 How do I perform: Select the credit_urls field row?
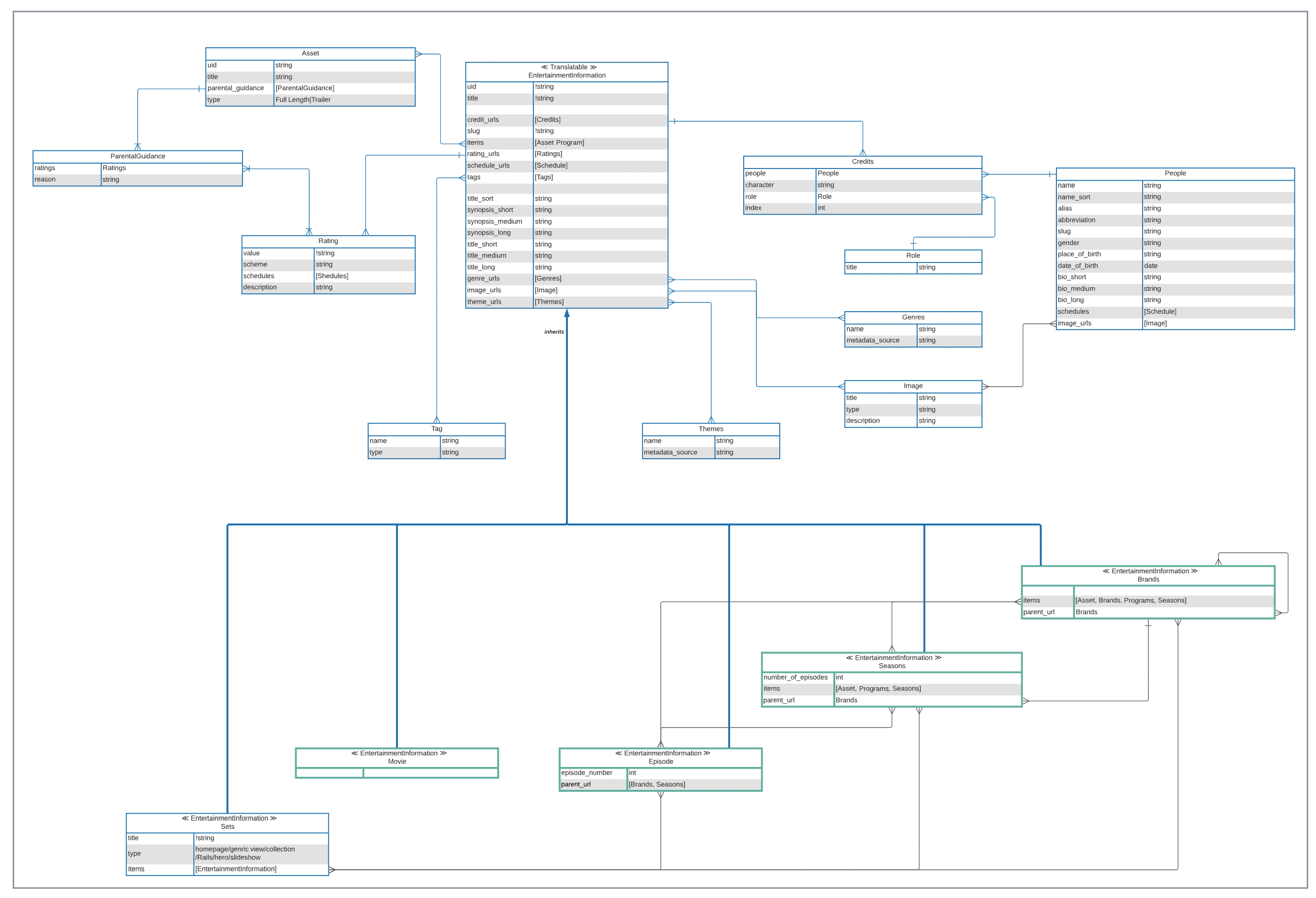click(x=483, y=120)
